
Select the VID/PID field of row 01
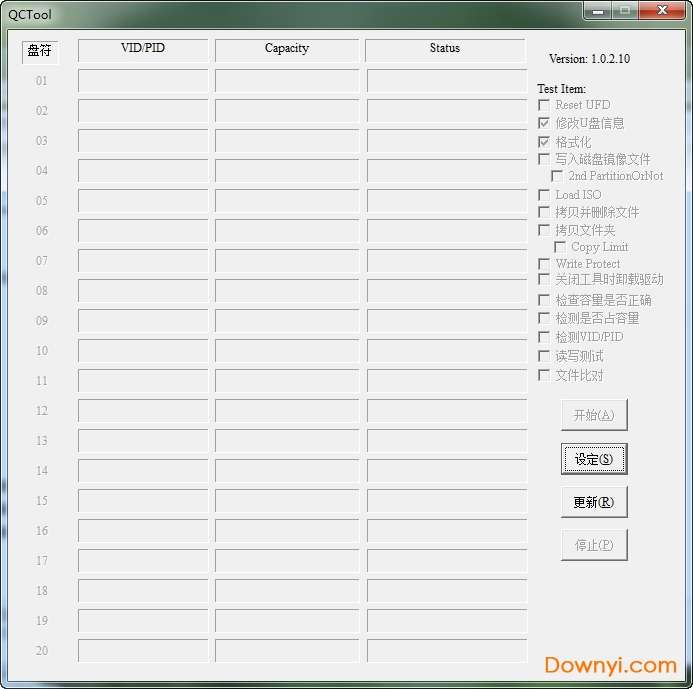143,80
